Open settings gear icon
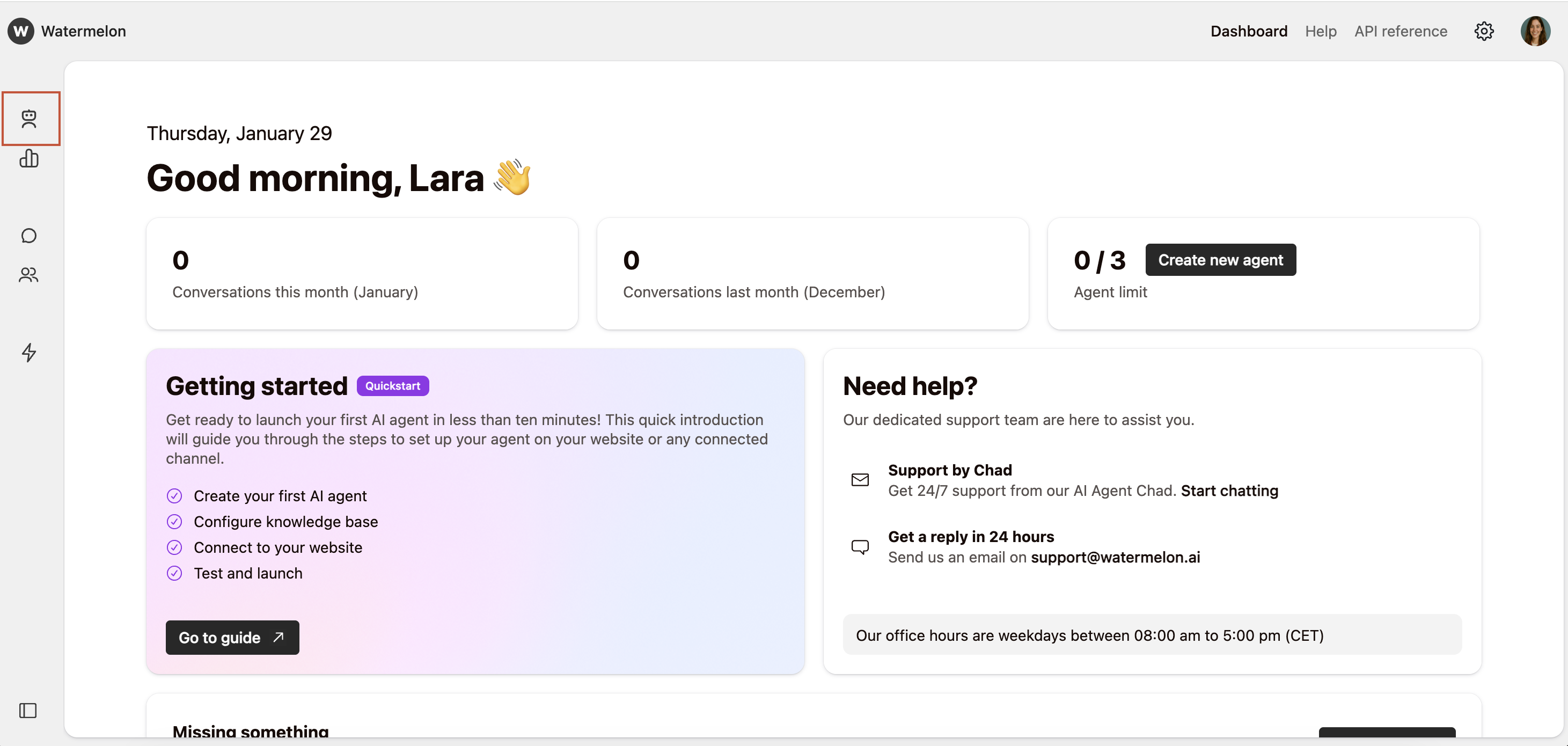Viewport: 1568px width, 746px height. click(x=1483, y=31)
